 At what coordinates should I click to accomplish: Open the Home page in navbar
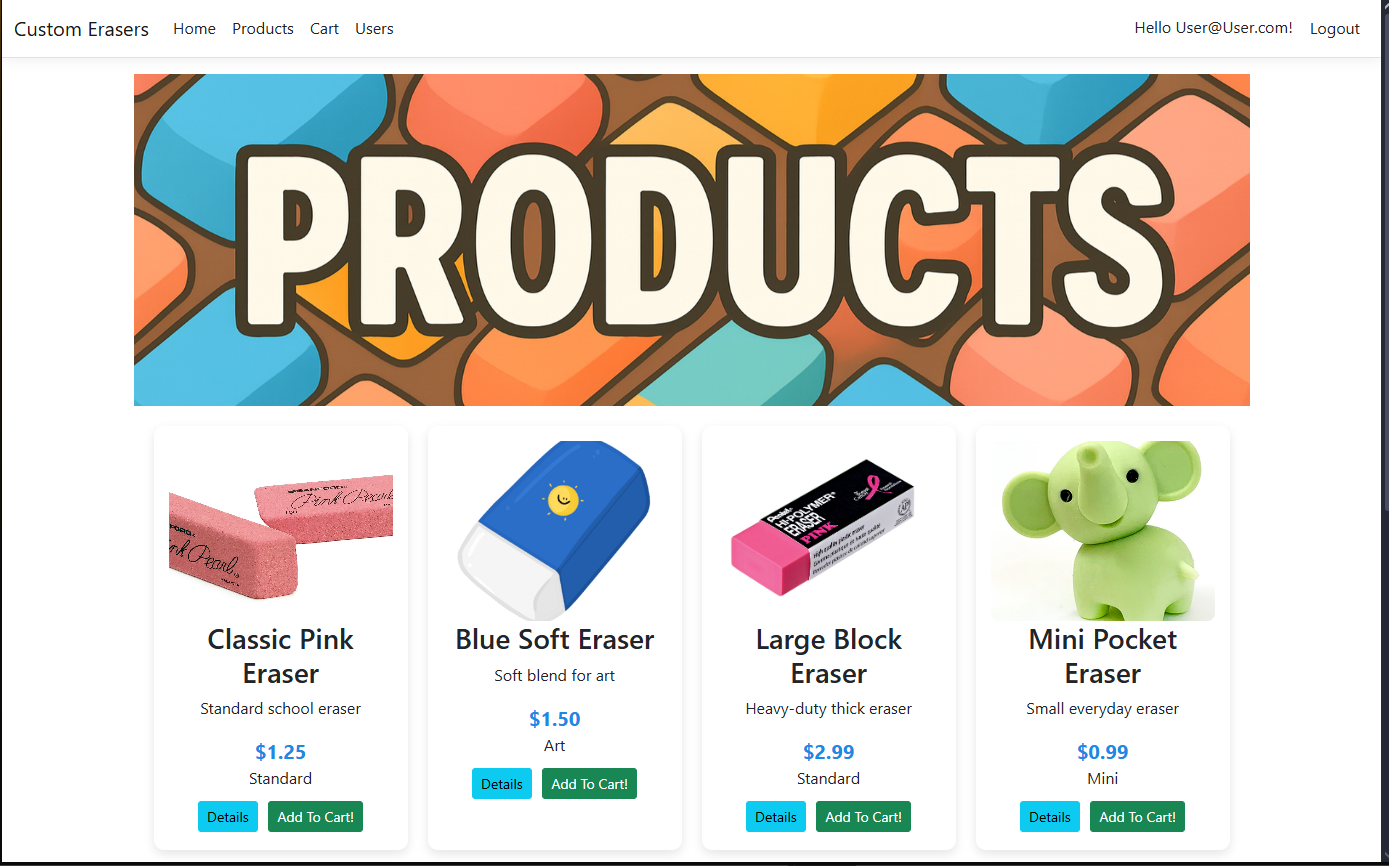(194, 29)
